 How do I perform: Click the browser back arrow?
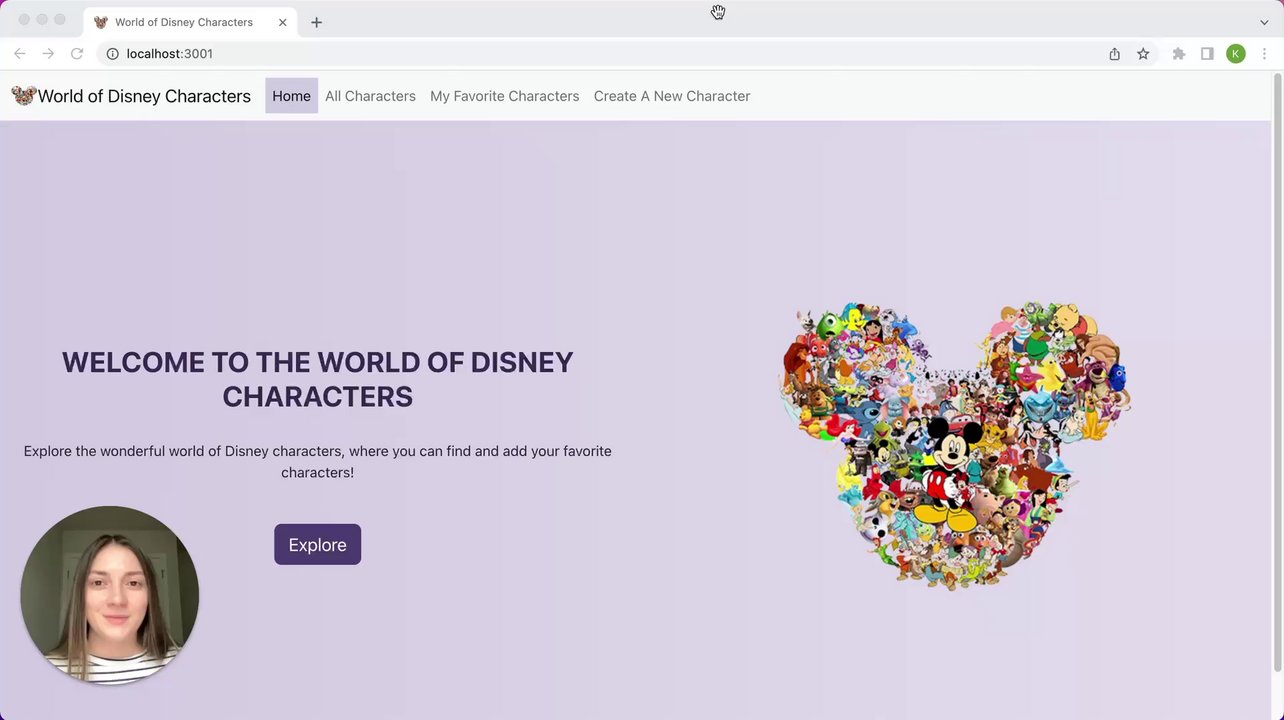20,54
